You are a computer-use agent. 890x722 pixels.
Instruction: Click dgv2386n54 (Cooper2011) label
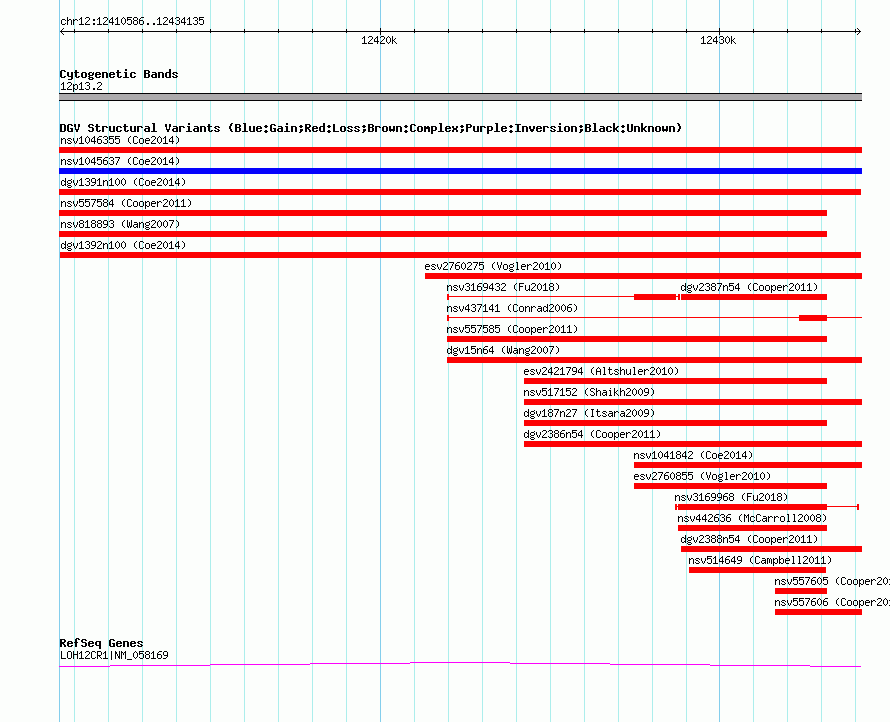click(592, 434)
